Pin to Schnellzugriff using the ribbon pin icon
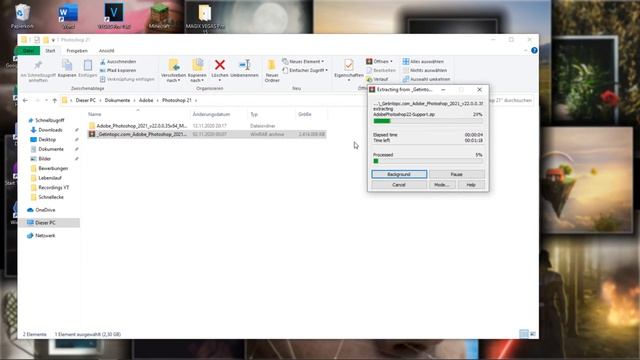Screen dimensions: 640x360 [x=38, y=65]
